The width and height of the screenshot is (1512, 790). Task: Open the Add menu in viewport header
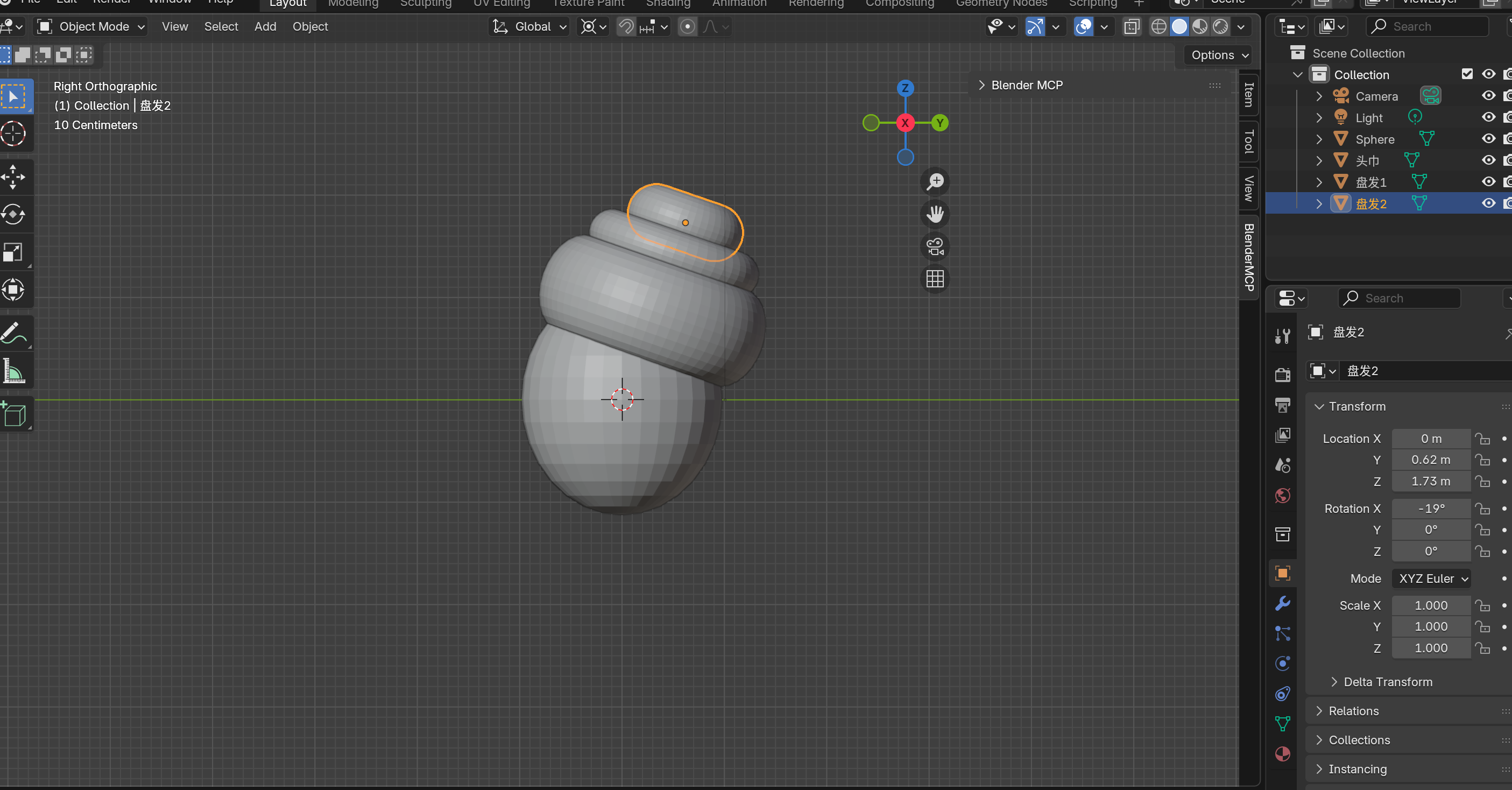pos(265,26)
